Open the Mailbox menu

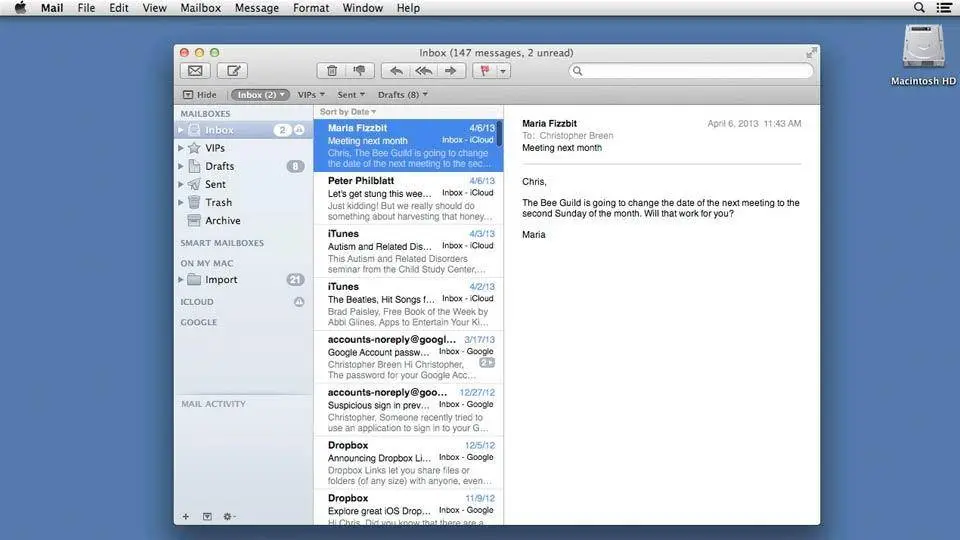point(200,8)
